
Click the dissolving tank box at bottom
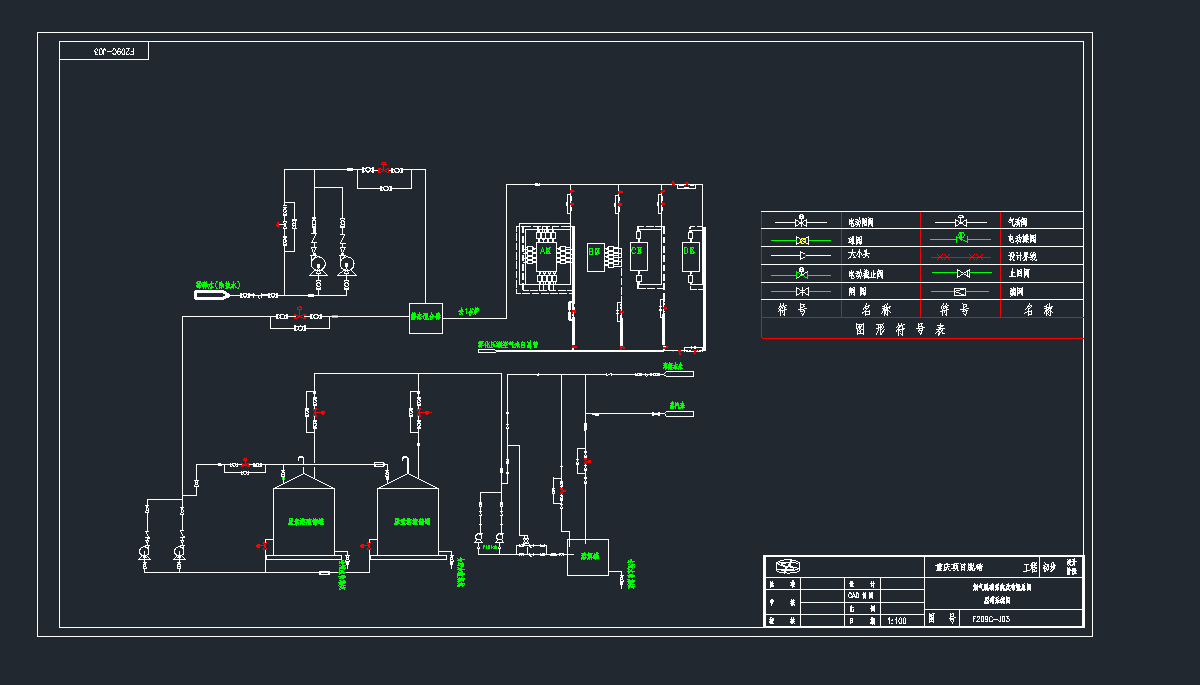click(587, 556)
